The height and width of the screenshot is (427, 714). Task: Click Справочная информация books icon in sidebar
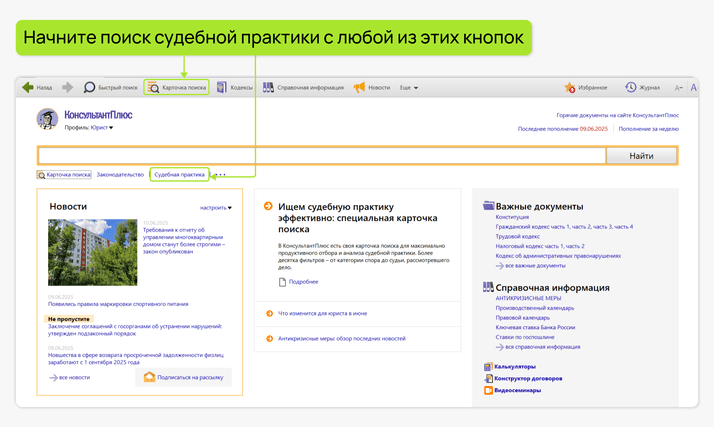tap(488, 287)
